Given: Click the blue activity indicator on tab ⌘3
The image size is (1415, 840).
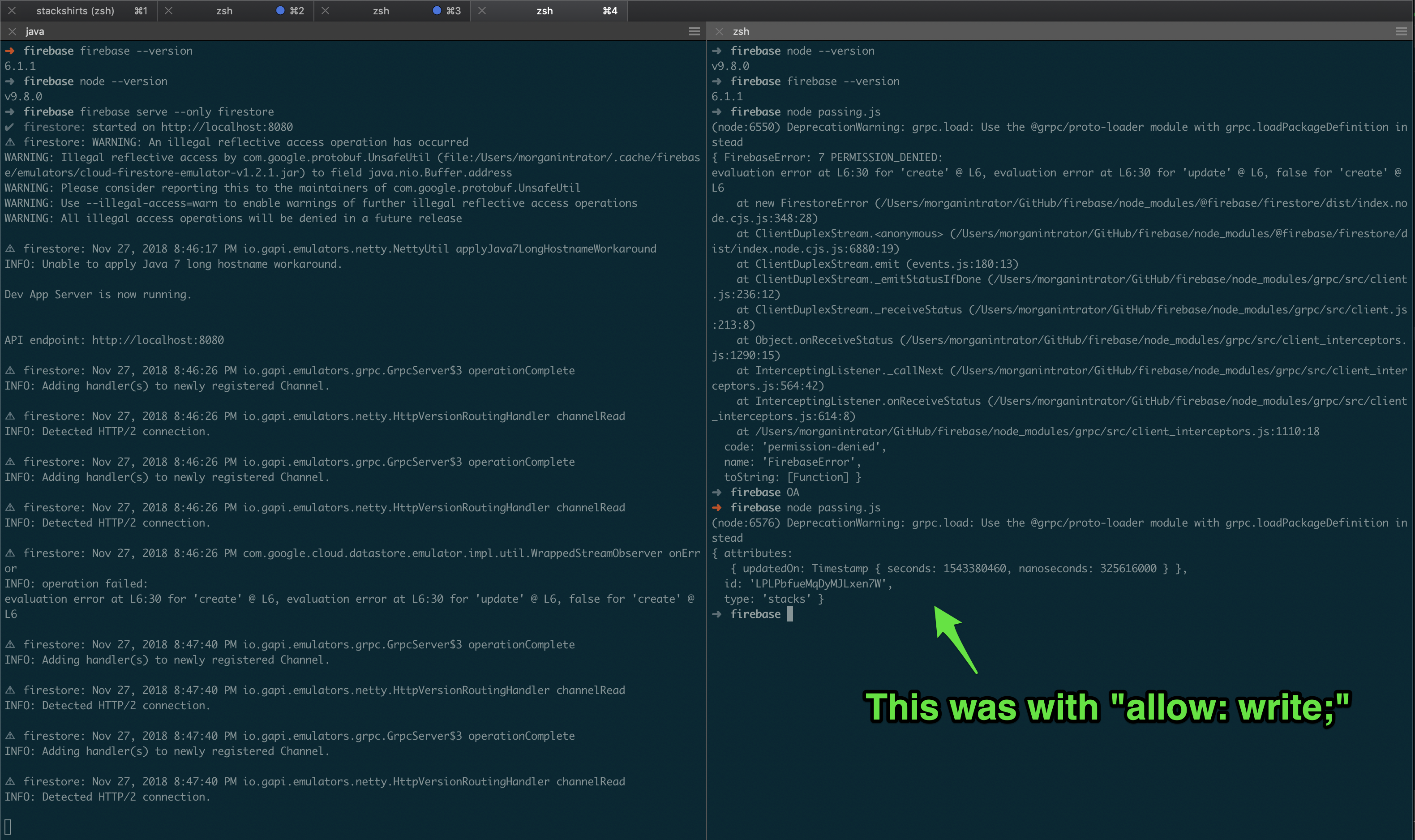Looking at the screenshot, I should (437, 10).
